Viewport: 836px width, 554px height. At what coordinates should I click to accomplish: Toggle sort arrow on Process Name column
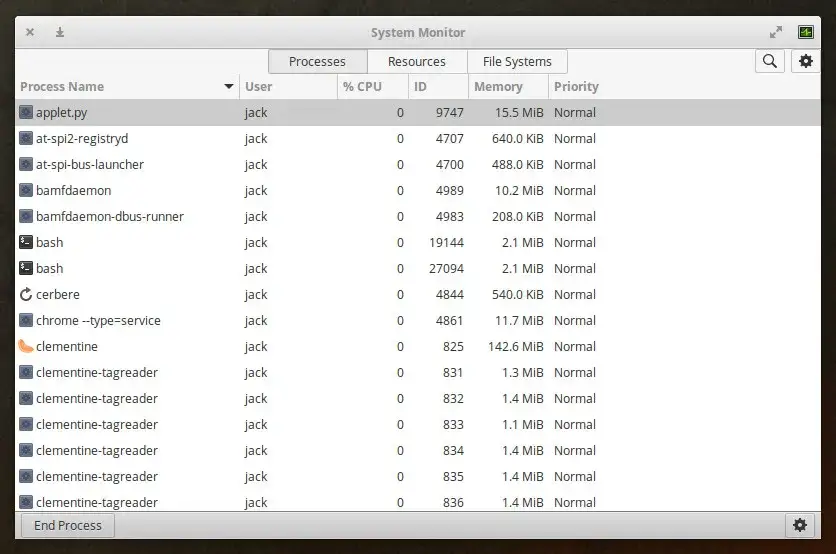point(230,87)
